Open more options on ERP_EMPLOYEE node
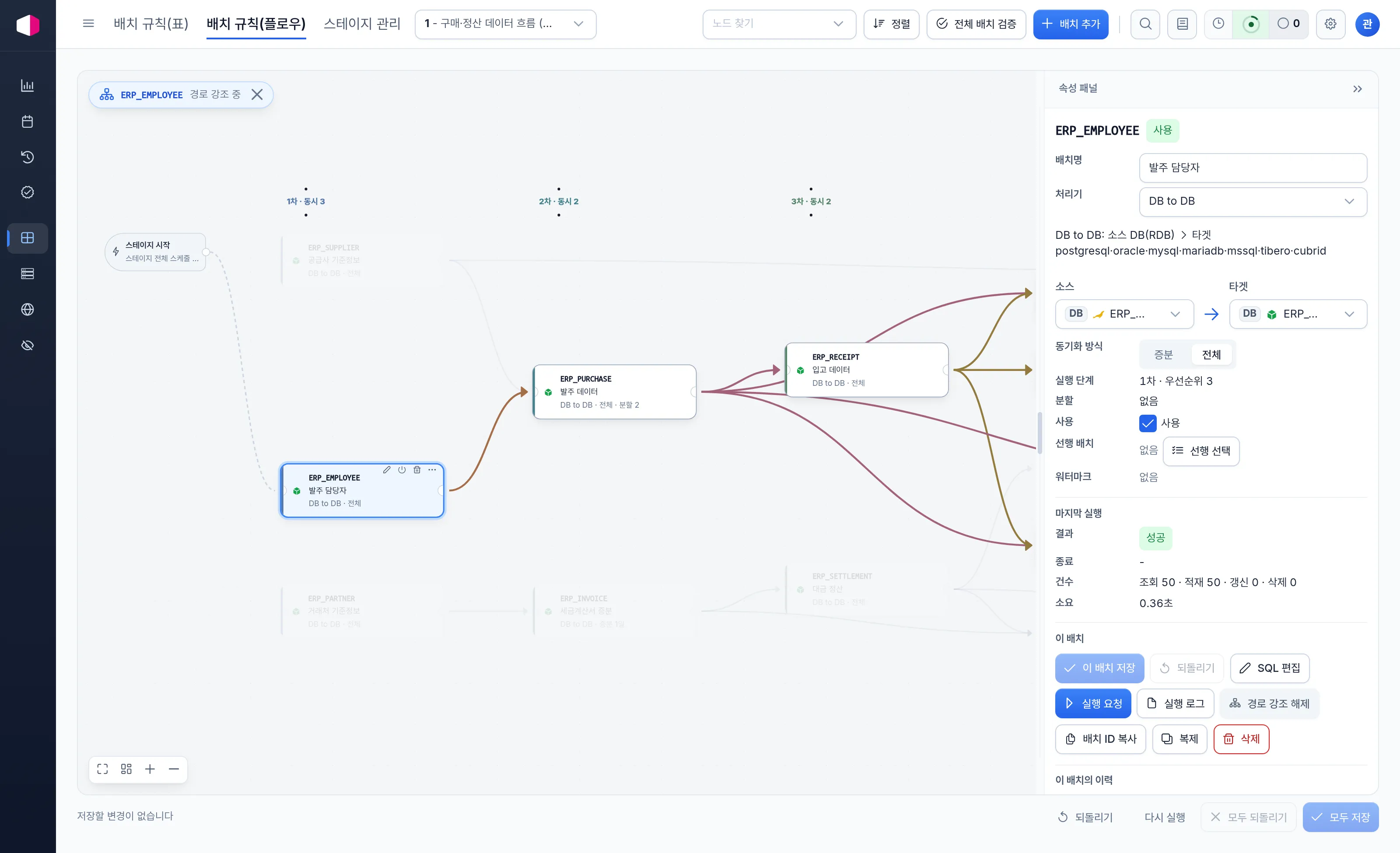Viewport: 1400px width, 853px height. (432, 470)
